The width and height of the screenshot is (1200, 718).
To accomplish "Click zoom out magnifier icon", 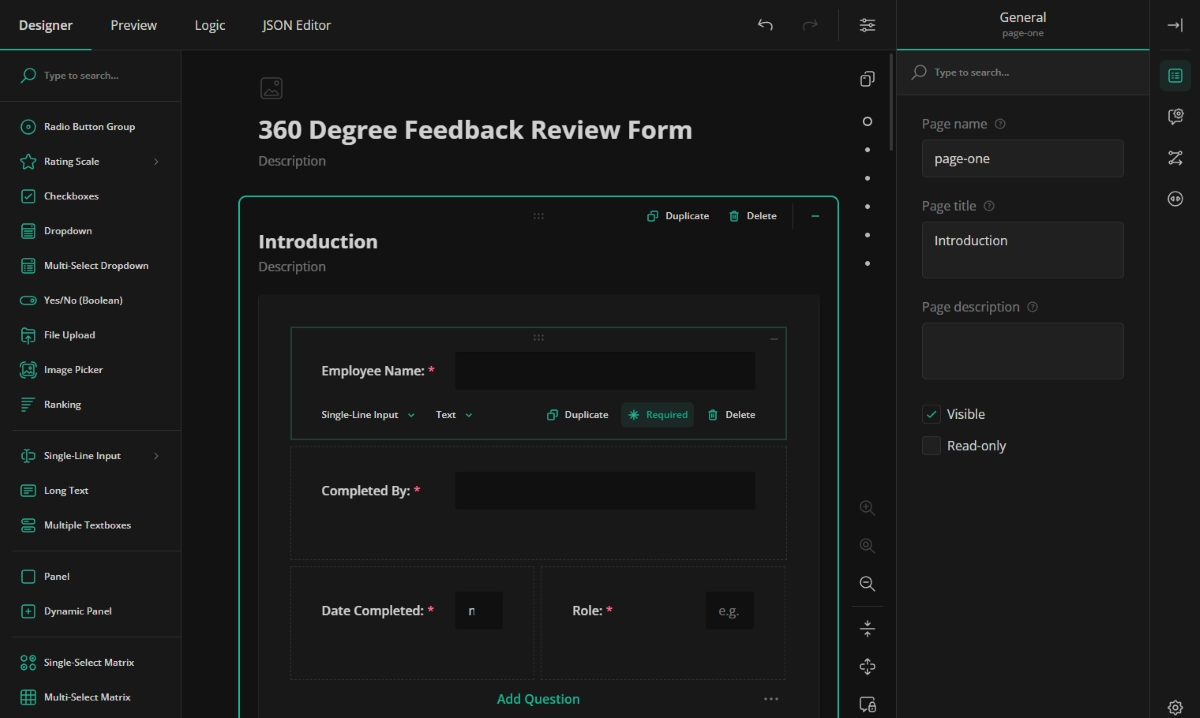I will click(x=867, y=584).
